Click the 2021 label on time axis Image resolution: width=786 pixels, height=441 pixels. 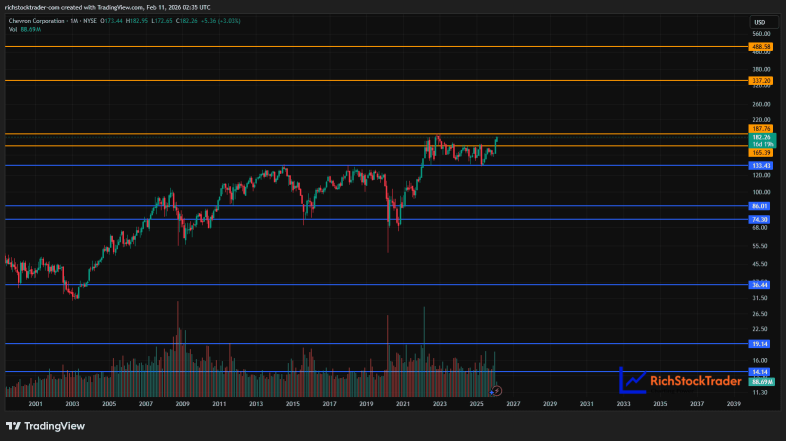click(403, 404)
